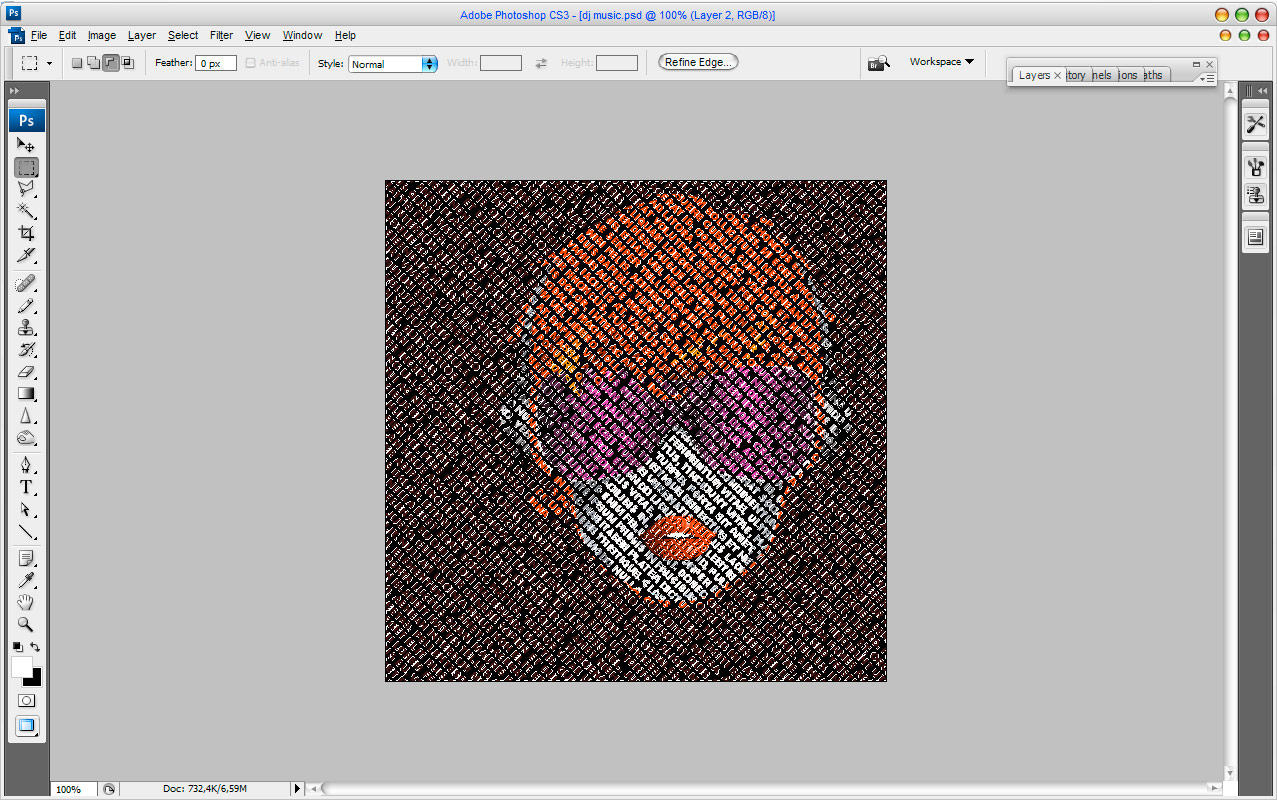Pick the Magic Wand tool
Viewport: 1277px width, 800px height.
[26, 211]
